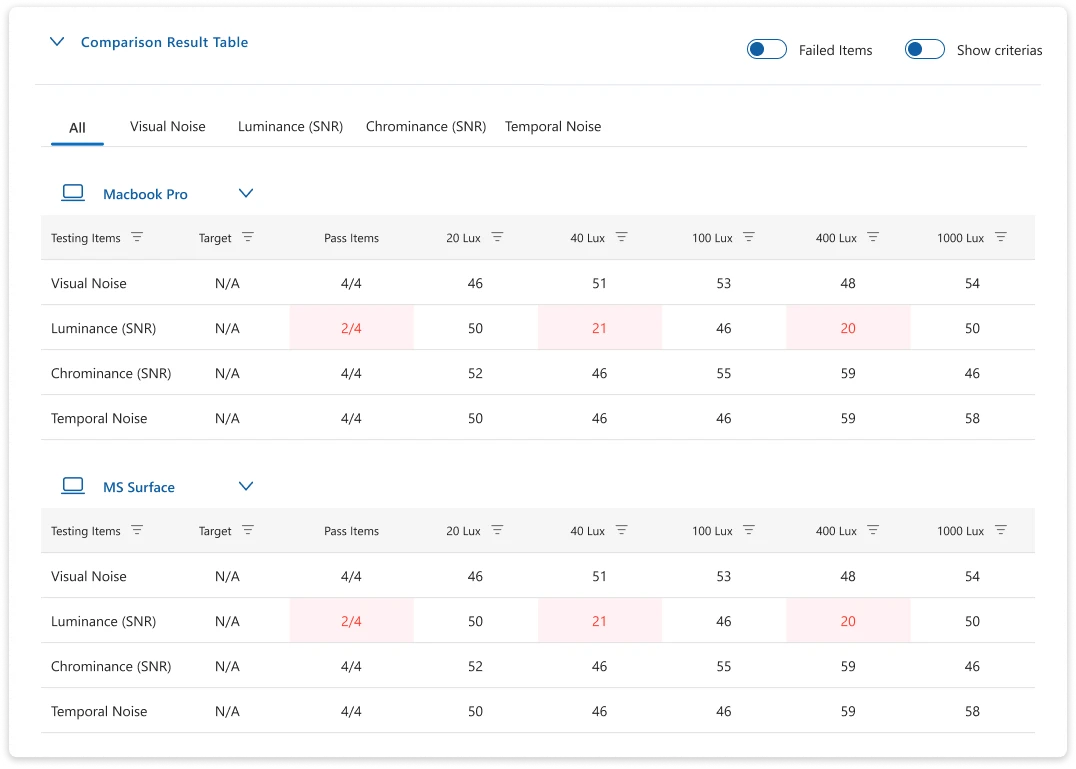Open the filter on the 40 Lux column
This screenshot has height=769, width=1076.
click(x=621, y=238)
